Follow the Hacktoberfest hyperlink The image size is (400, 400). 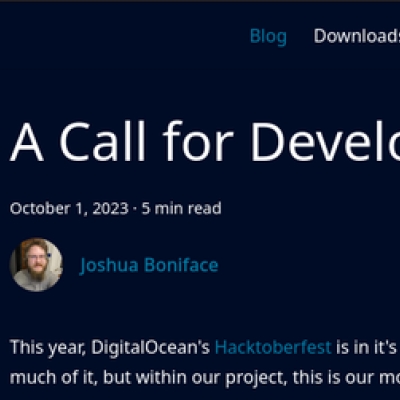coord(273,347)
